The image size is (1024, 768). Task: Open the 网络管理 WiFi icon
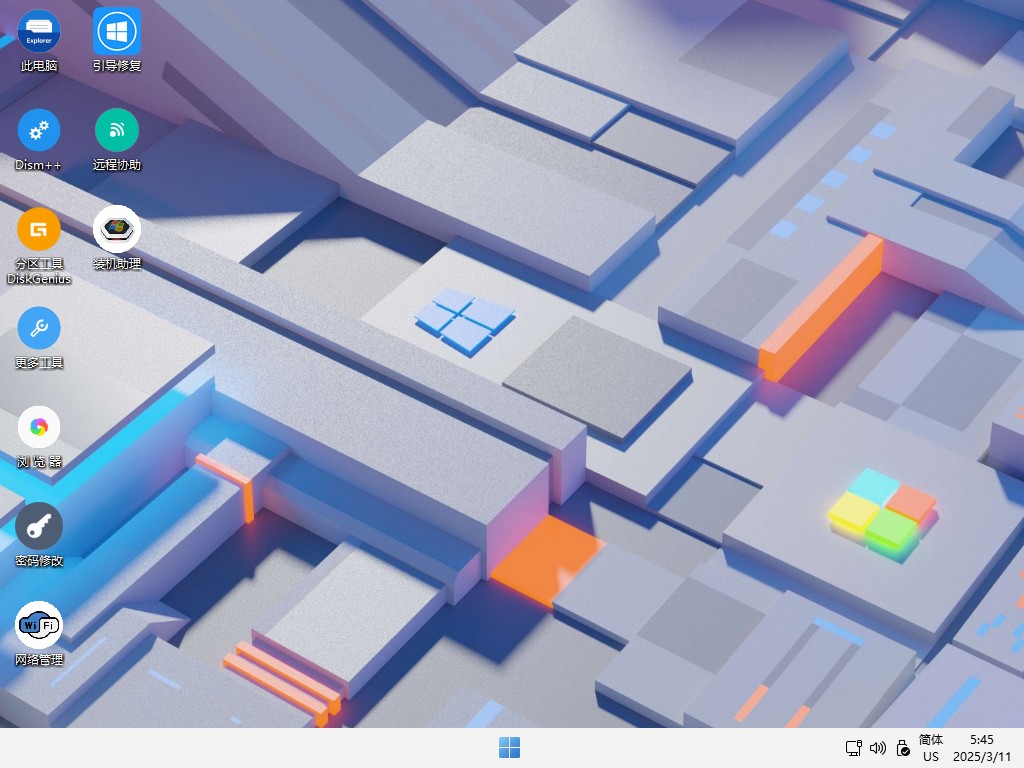(x=39, y=626)
